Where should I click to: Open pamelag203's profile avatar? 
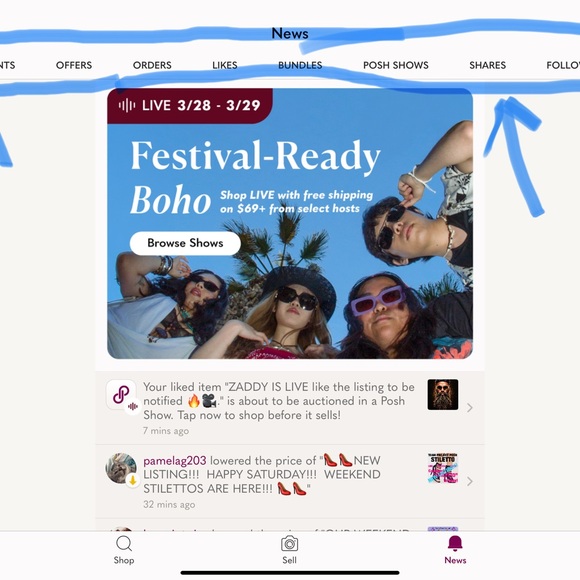[121, 468]
